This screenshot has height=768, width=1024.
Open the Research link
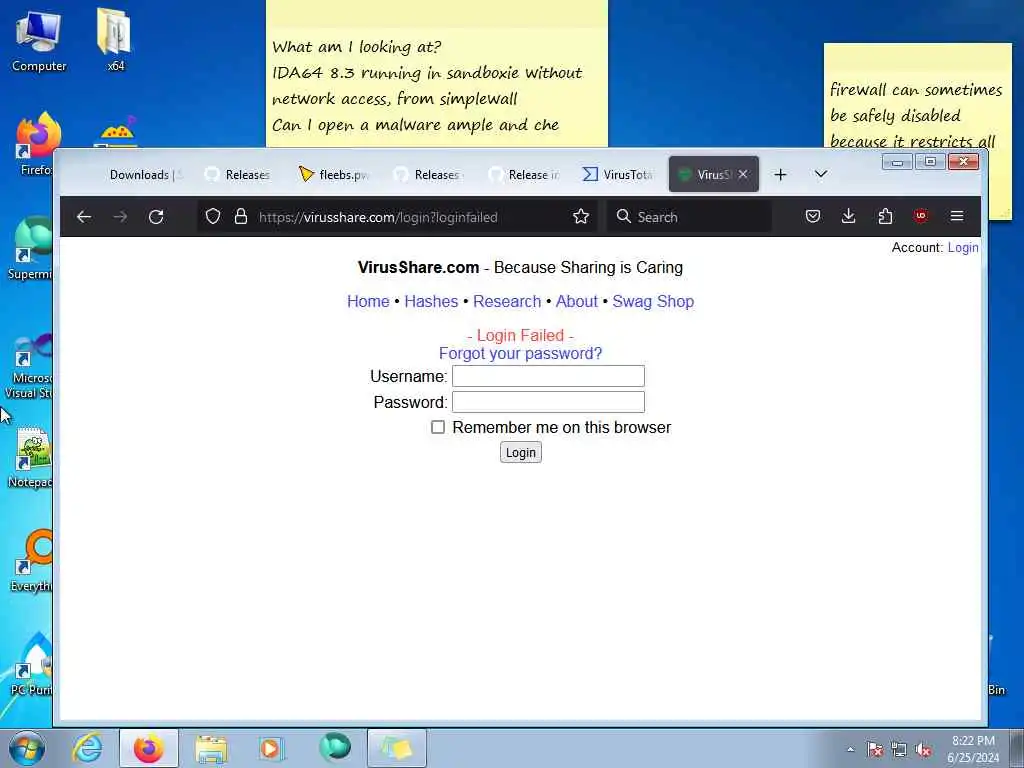507,301
